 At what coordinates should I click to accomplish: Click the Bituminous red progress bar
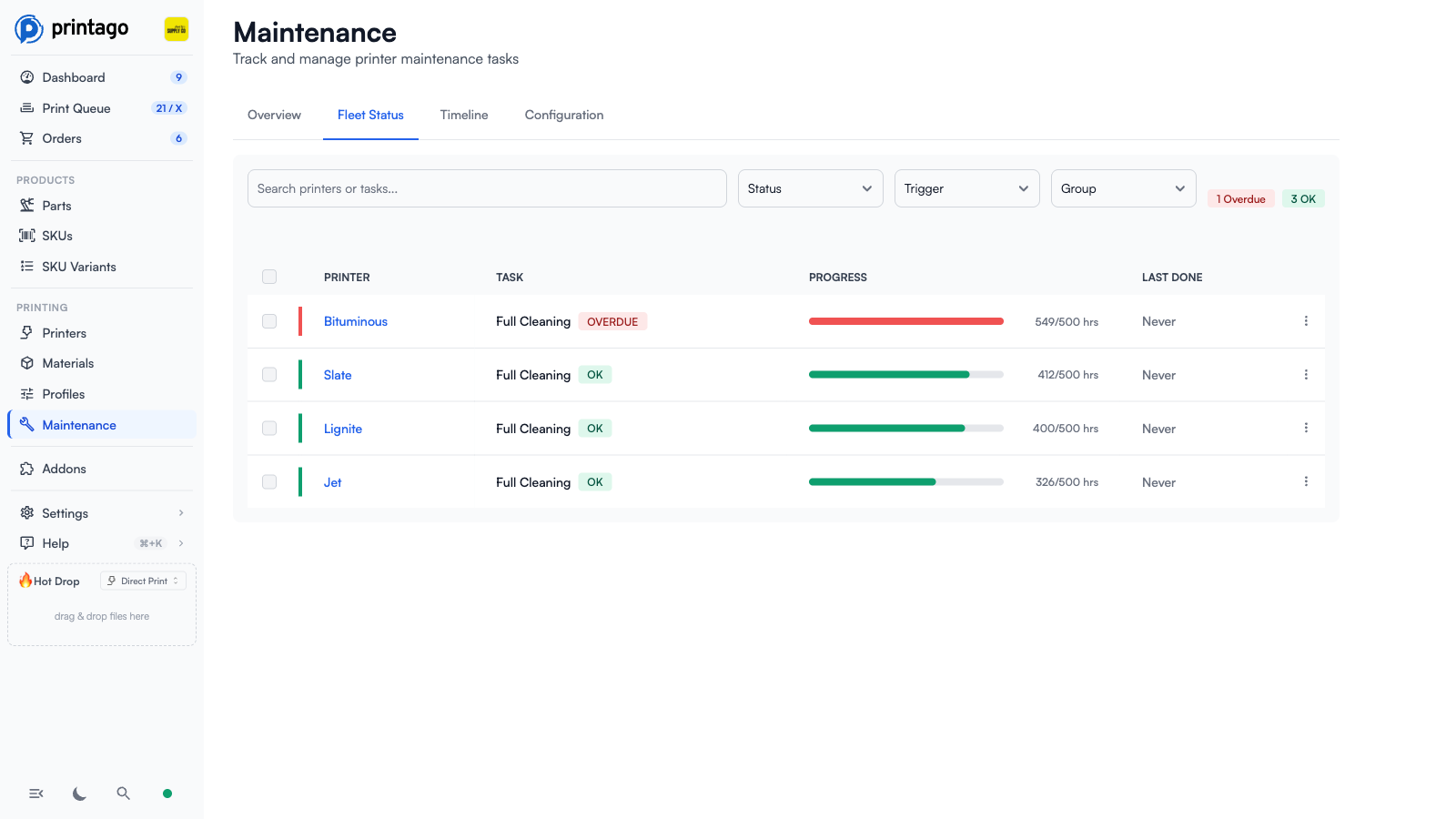coord(906,321)
